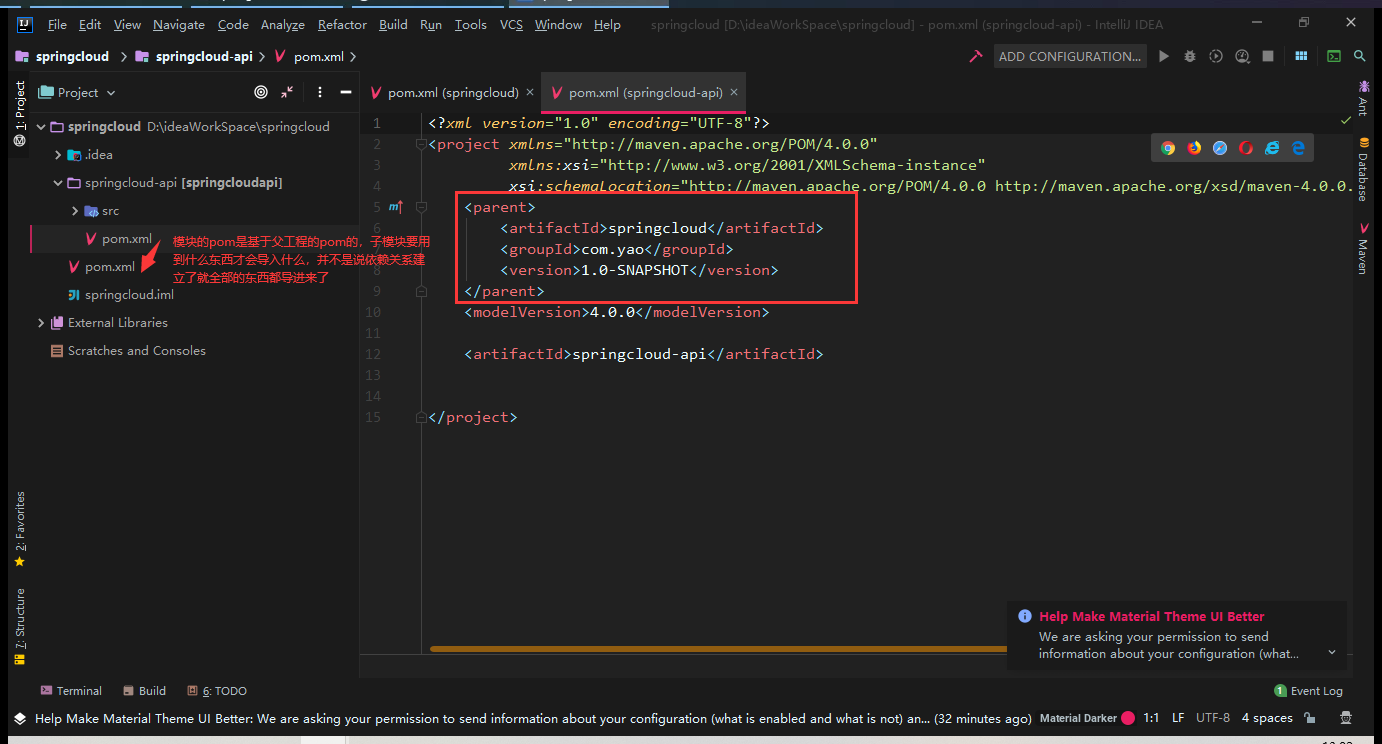
Task: Toggle the 6: TODO tool window button
Action: pos(217,691)
